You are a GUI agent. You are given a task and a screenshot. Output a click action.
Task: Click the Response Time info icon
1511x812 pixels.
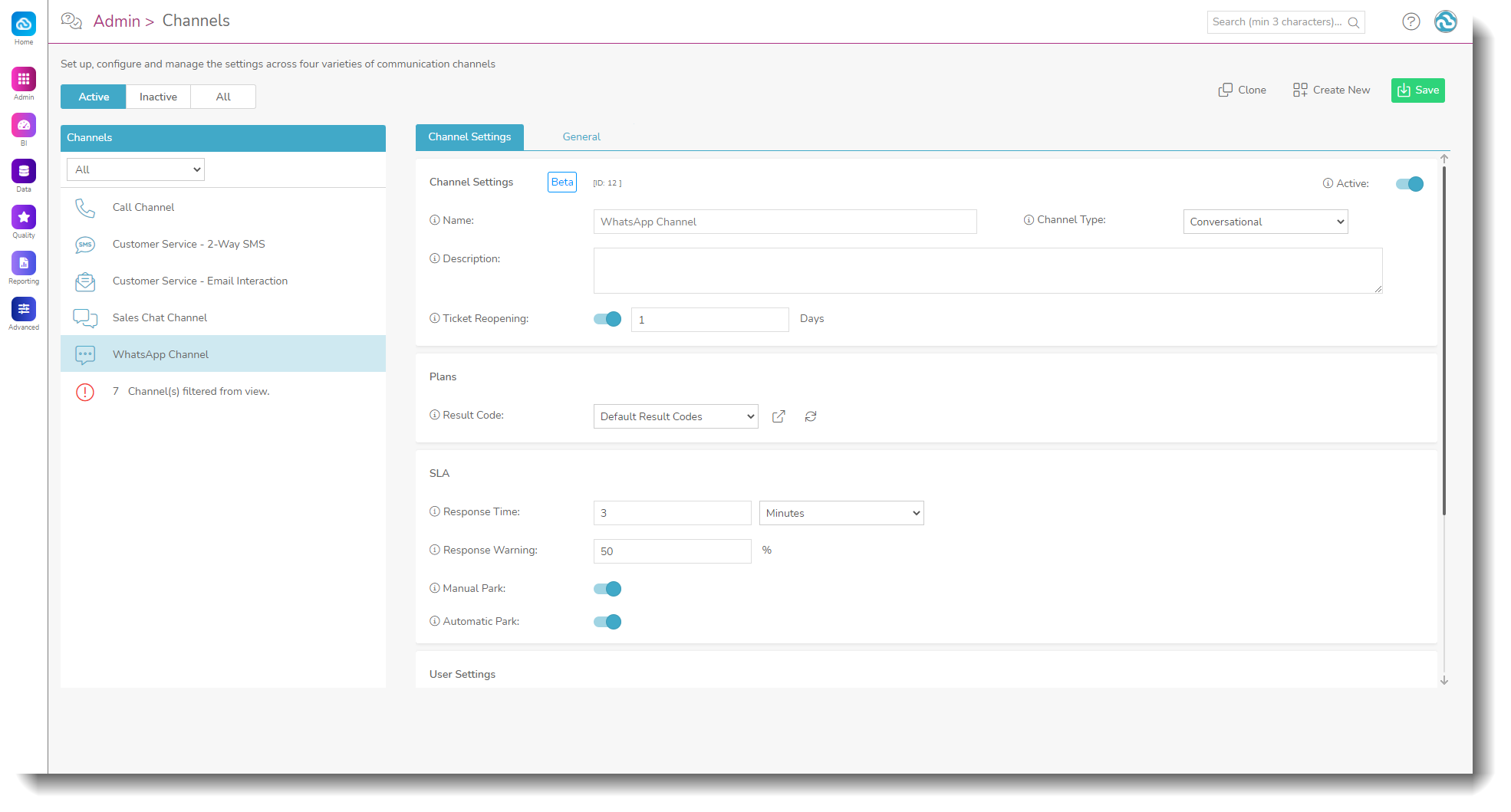(x=435, y=511)
